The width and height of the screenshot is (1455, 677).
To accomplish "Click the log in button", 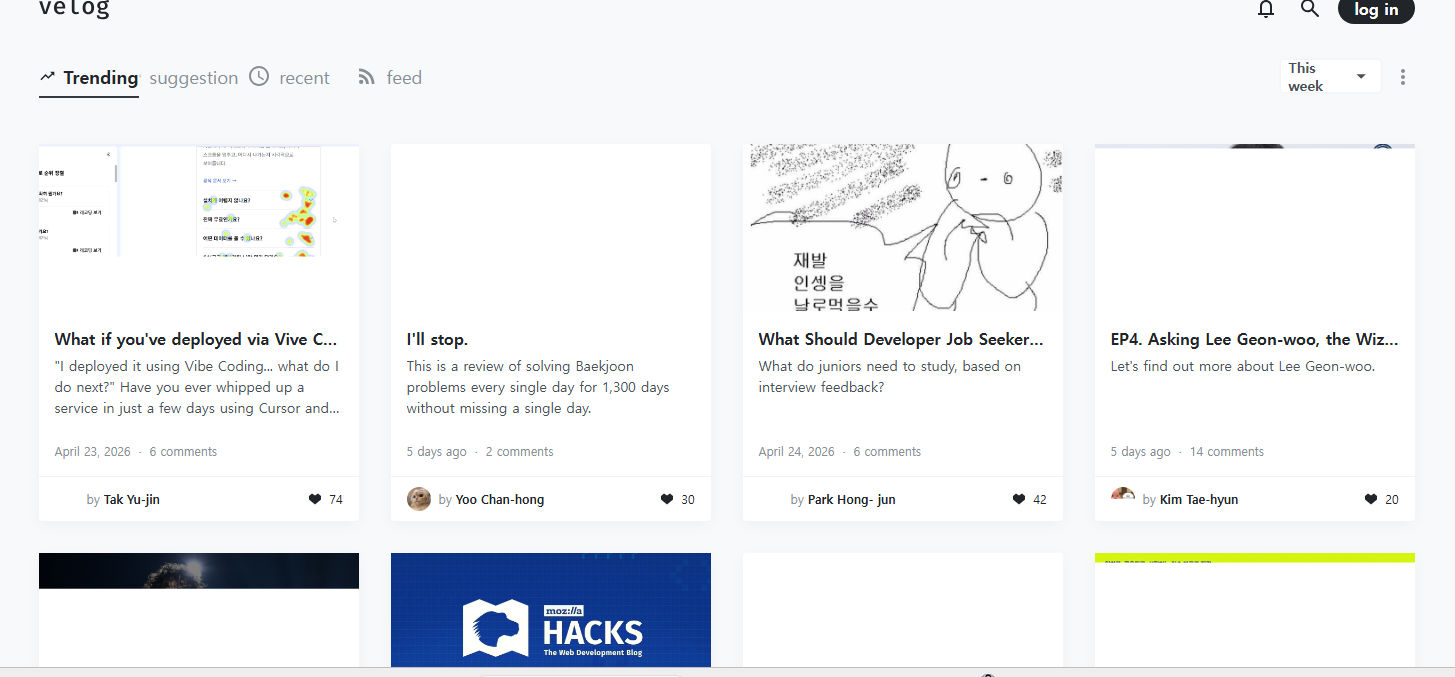I will pyautogui.click(x=1376, y=10).
